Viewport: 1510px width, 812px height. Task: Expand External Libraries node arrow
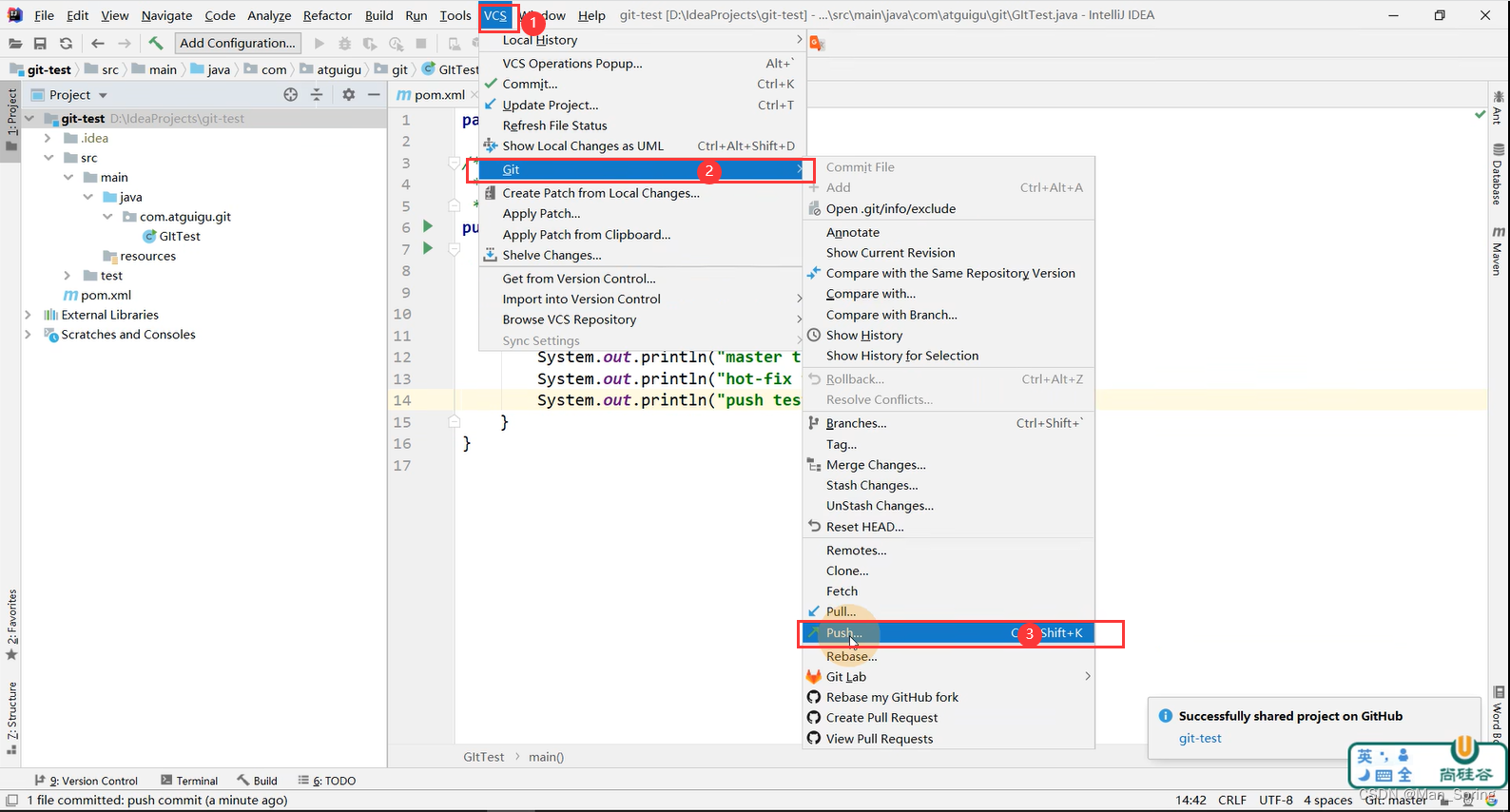coord(29,315)
